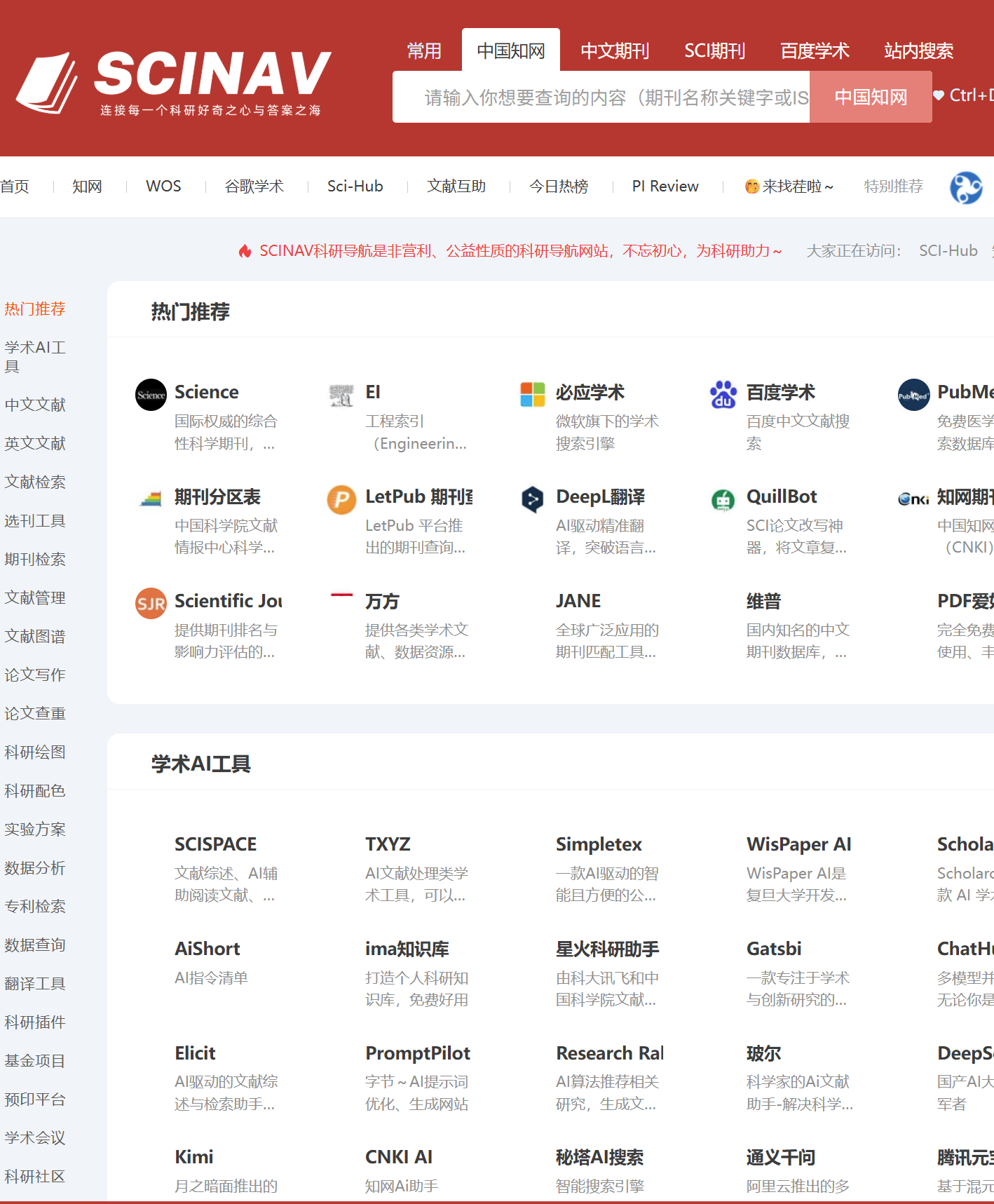This screenshot has height=1204, width=994.
Task: Open the LetPub orange P icon
Action: coord(341,499)
